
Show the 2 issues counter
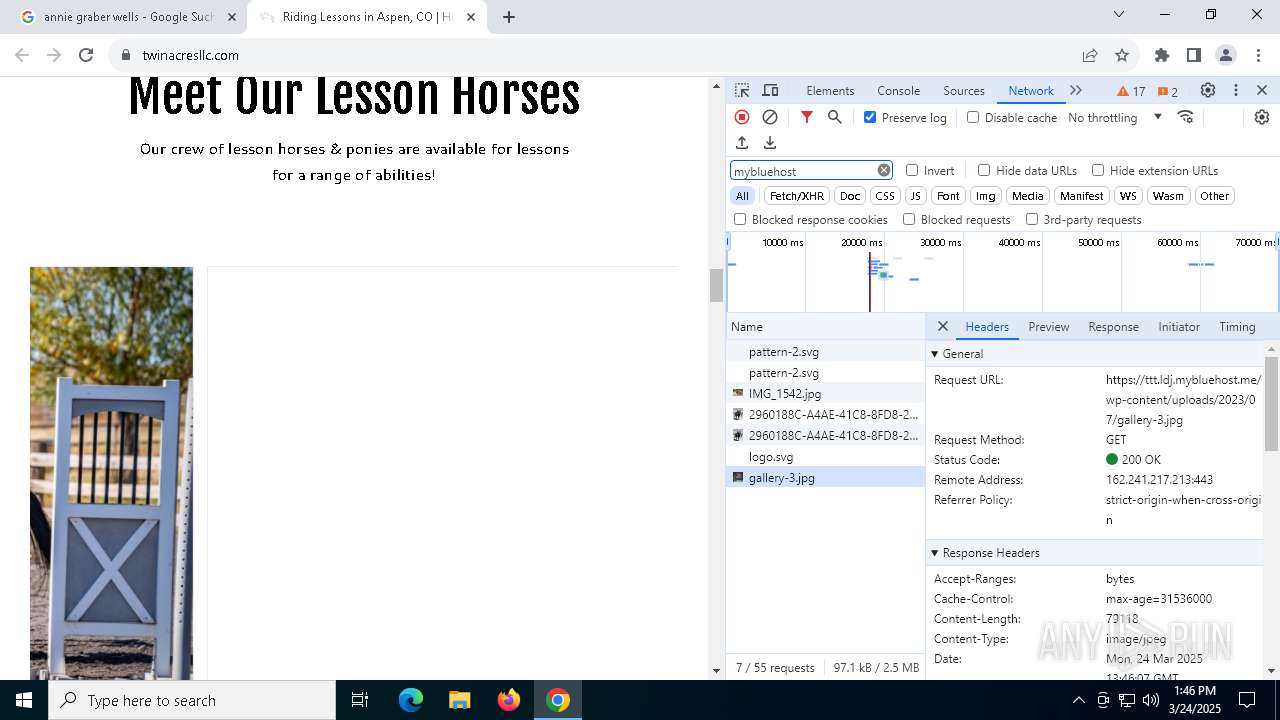(1168, 91)
